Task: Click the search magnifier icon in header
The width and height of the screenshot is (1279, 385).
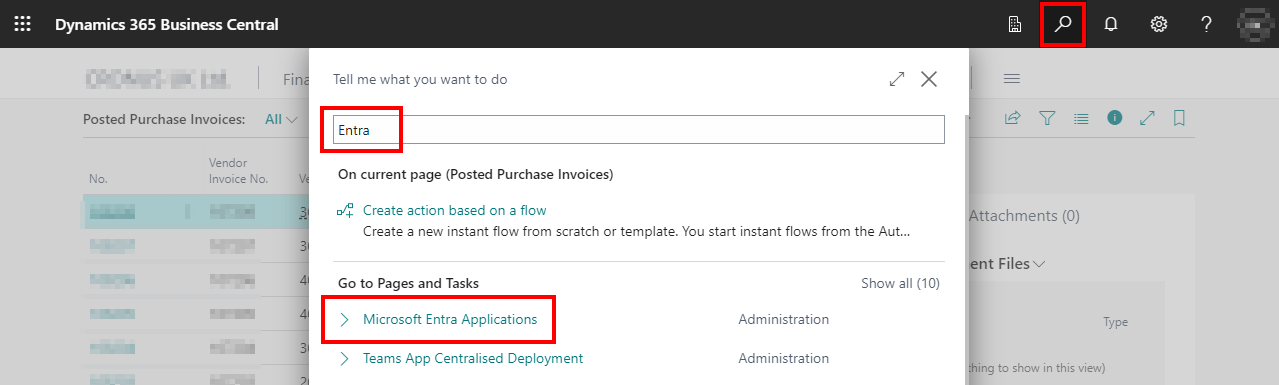Action: point(1063,24)
